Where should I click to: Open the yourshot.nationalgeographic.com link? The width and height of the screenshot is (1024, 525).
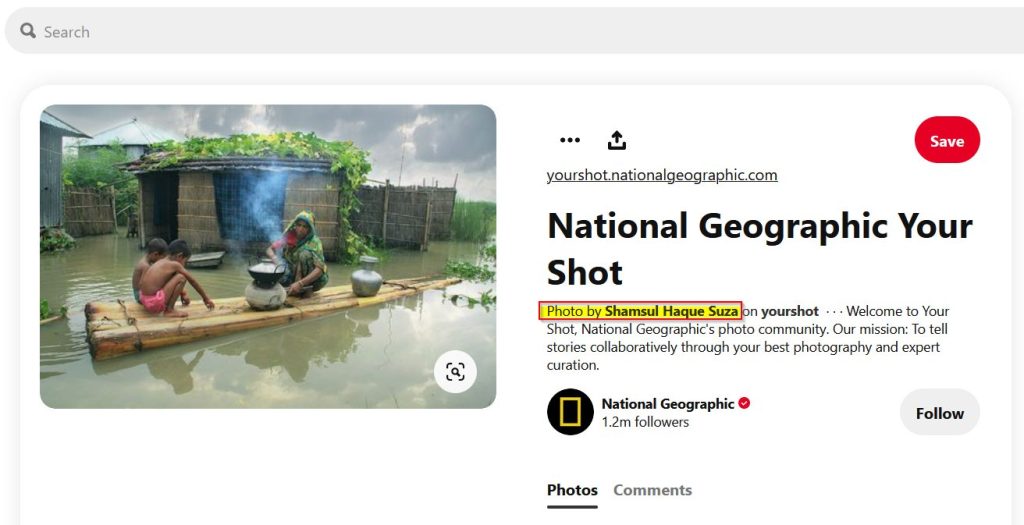click(x=662, y=175)
